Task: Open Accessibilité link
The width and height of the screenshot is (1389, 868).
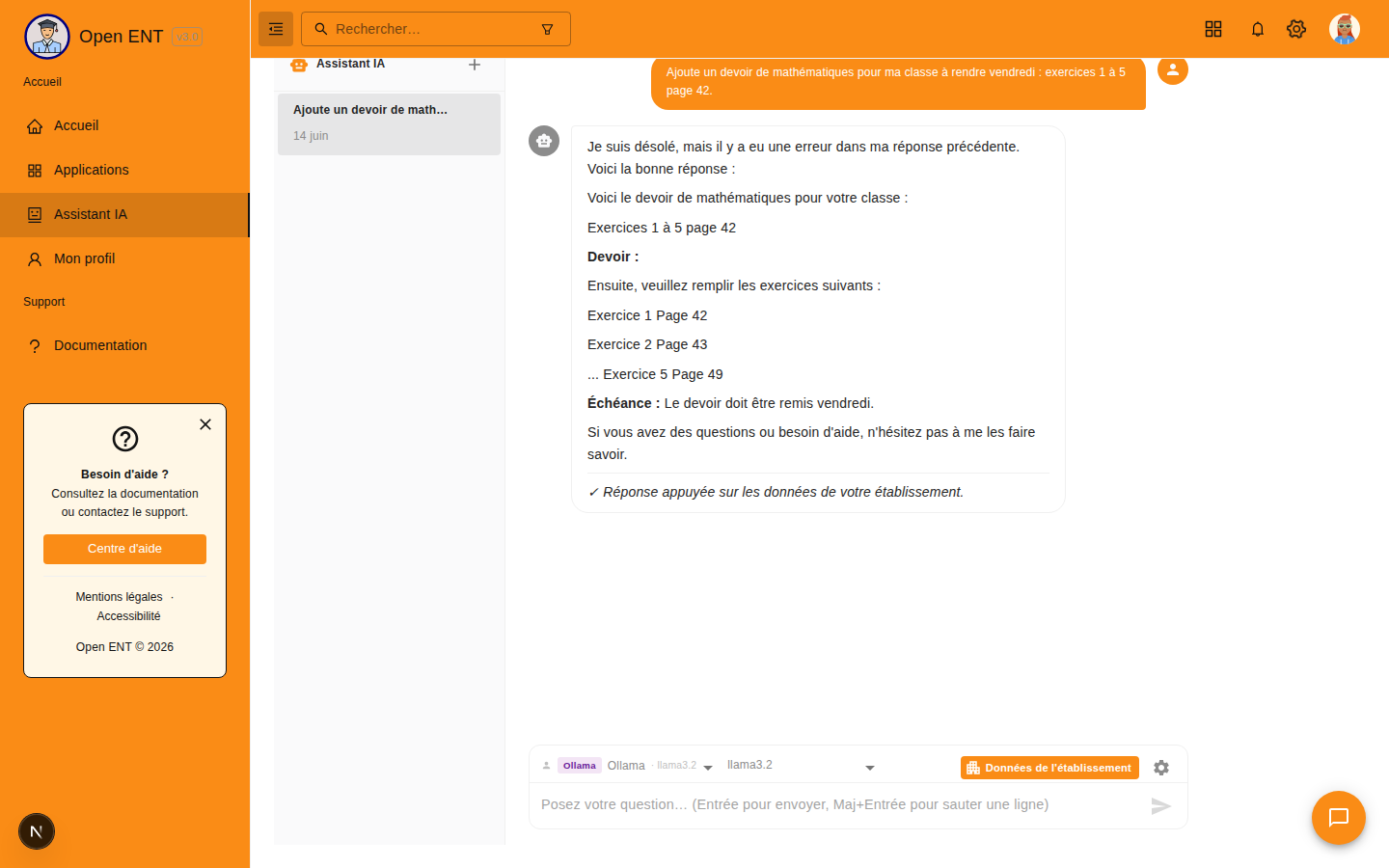Action: click(x=128, y=616)
